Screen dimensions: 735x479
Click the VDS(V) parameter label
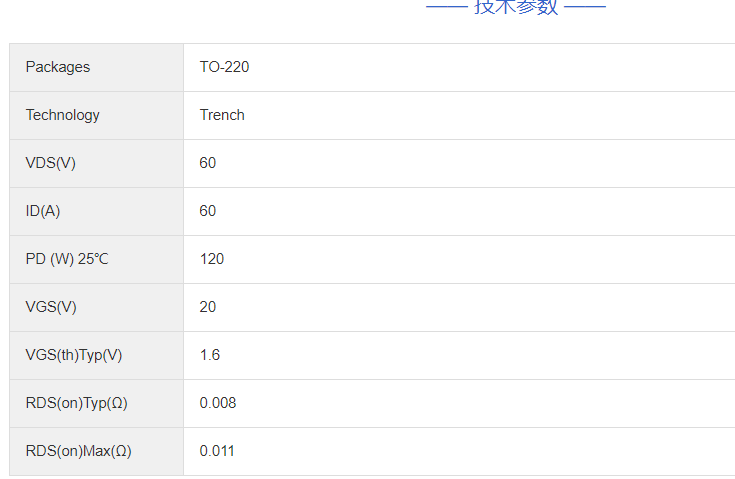pyautogui.click(x=51, y=163)
